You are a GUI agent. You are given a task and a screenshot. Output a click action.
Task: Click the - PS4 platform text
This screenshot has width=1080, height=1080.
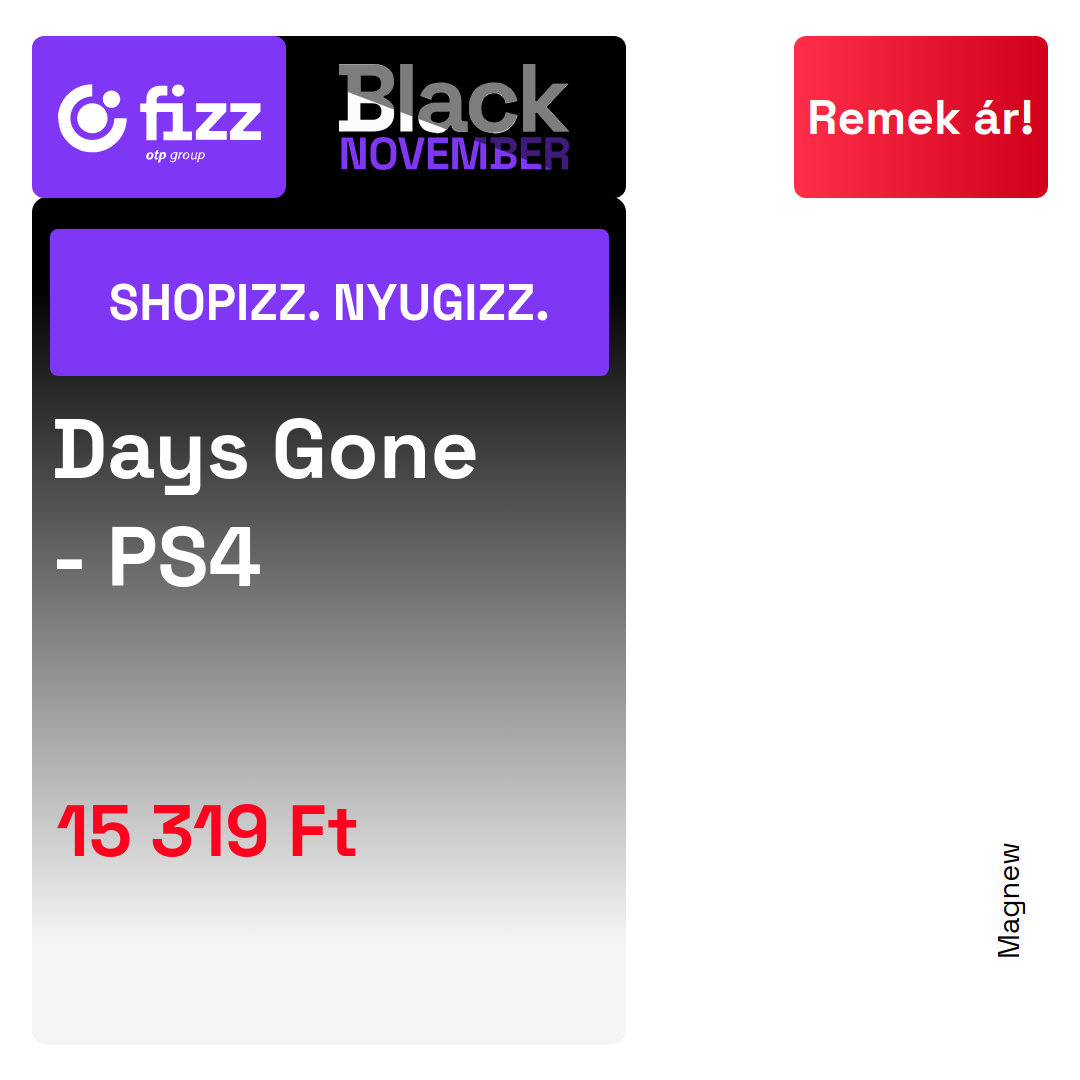pyautogui.click(x=158, y=556)
